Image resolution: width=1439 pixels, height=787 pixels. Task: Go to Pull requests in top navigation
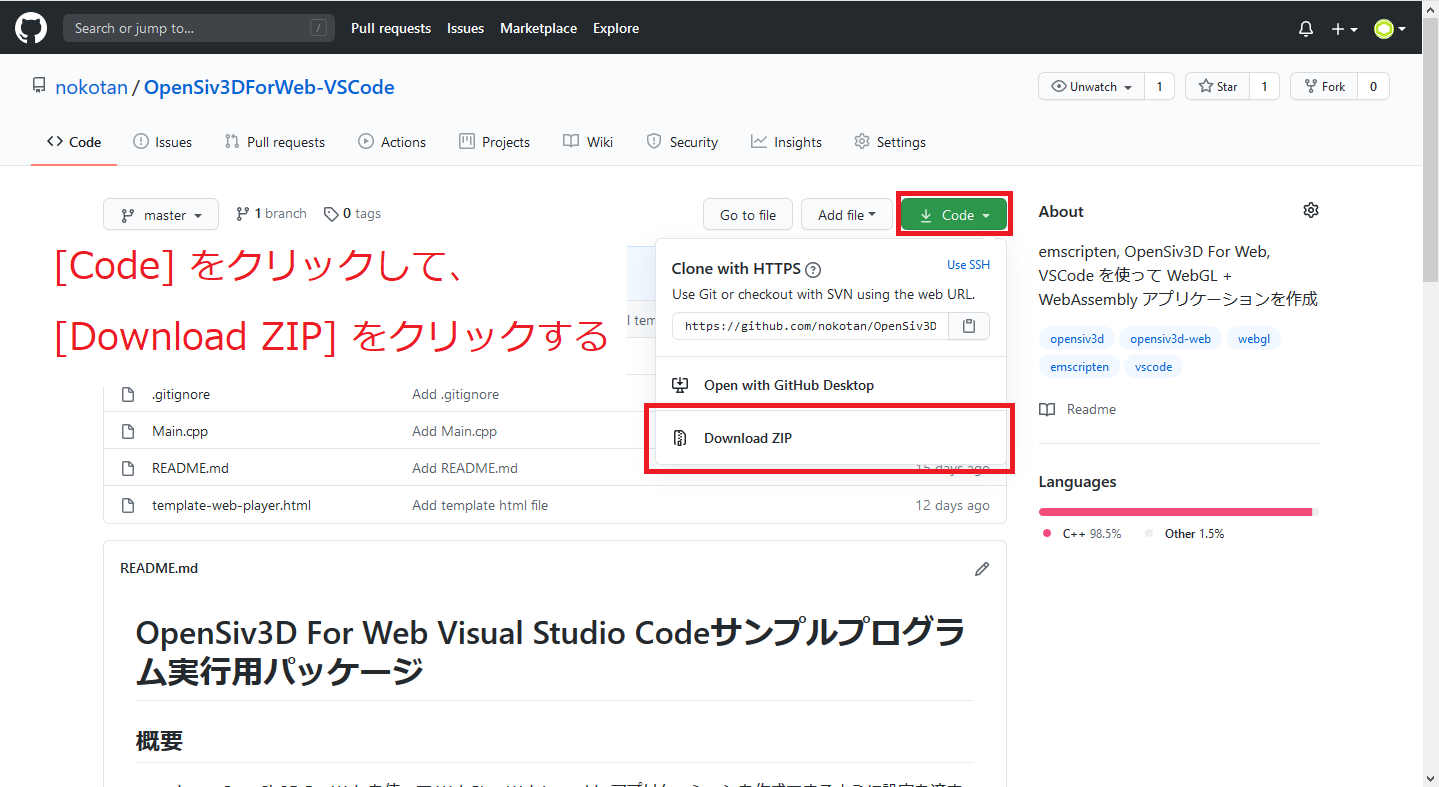[391, 28]
